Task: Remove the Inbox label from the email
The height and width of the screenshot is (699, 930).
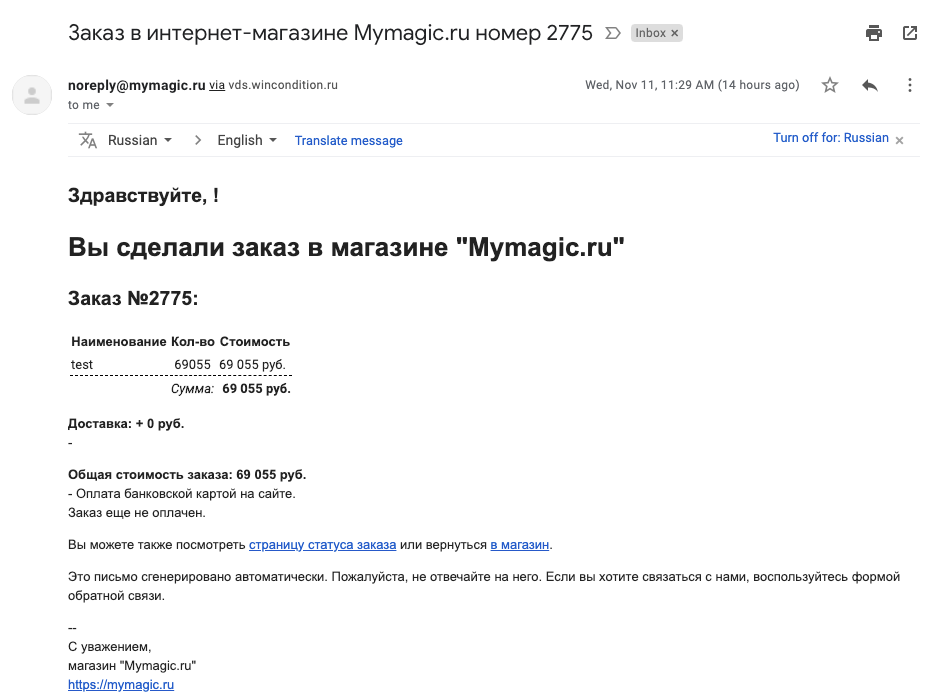Action: point(674,32)
